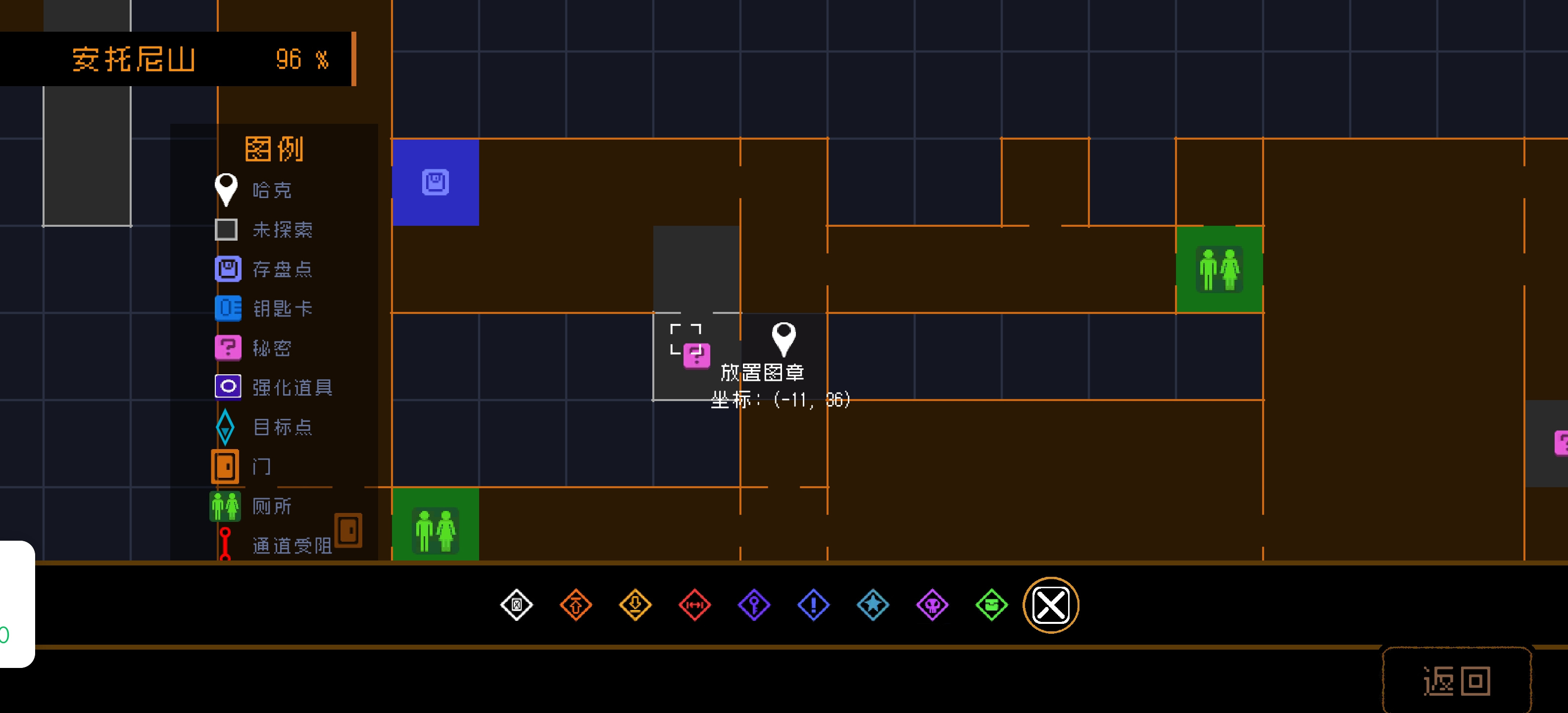
Task: Click the pink secret marker at the right edge
Action: coord(1561,443)
